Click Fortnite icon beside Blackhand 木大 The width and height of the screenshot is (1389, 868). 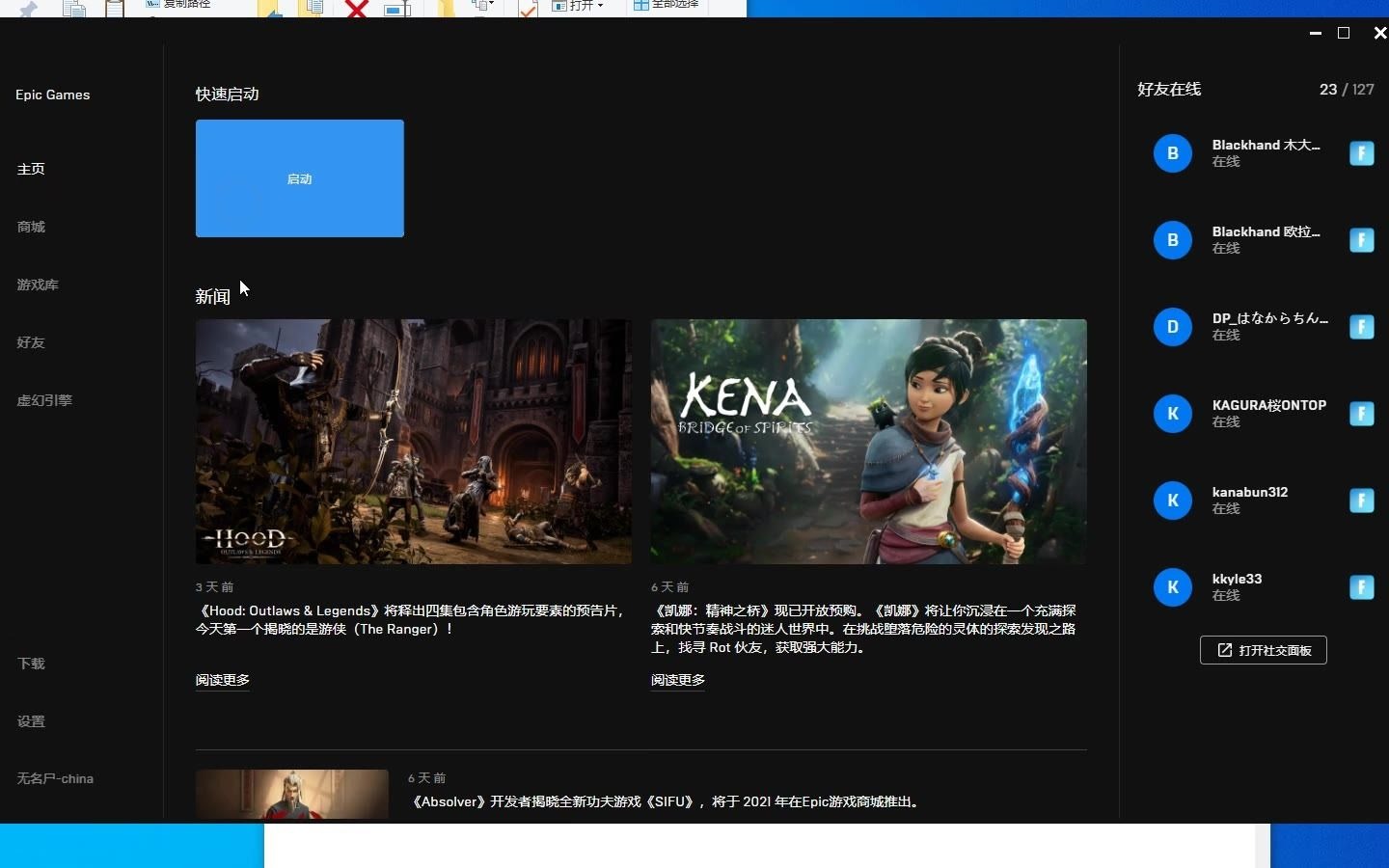pyautogui.click(x=1362, y=153)
